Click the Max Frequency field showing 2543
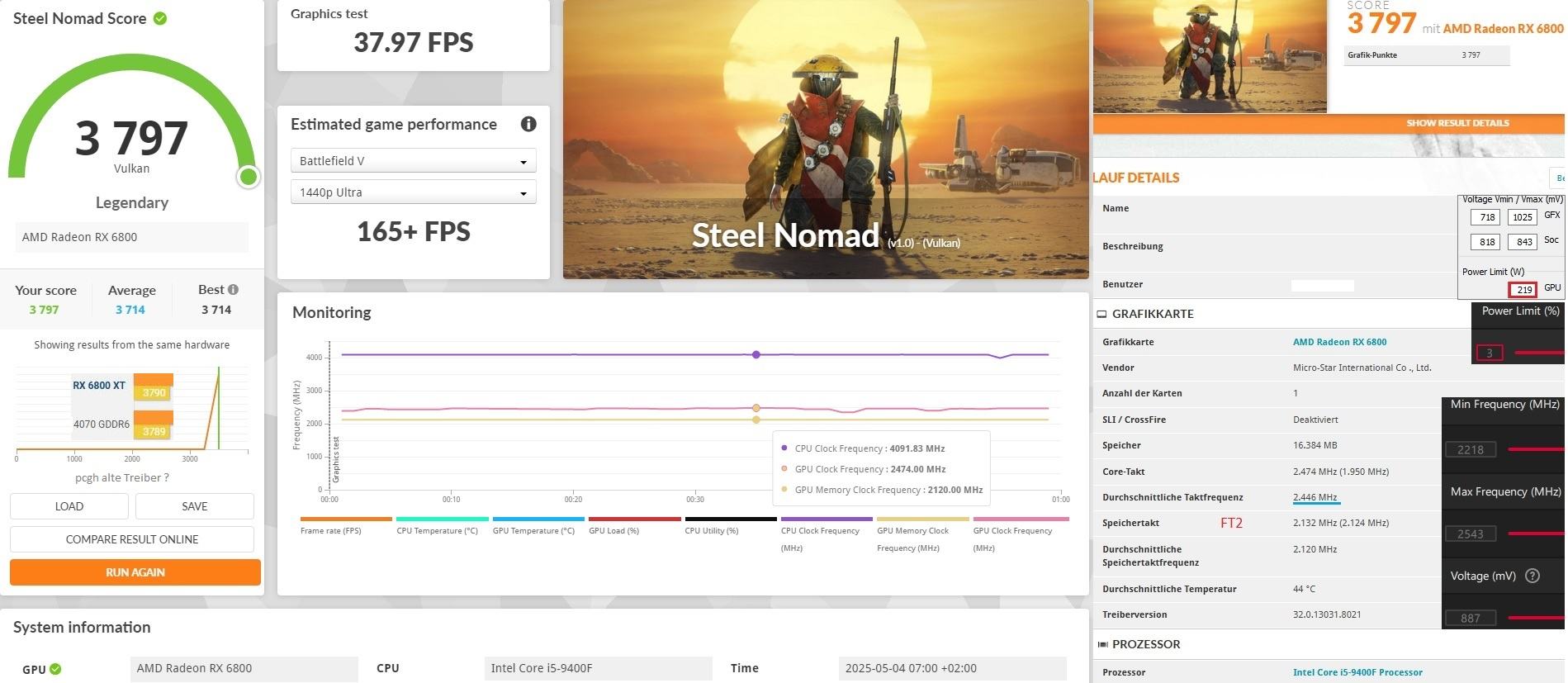Screen dimensions: 1568x683 pyautogui.click(x=1471, y=534)
